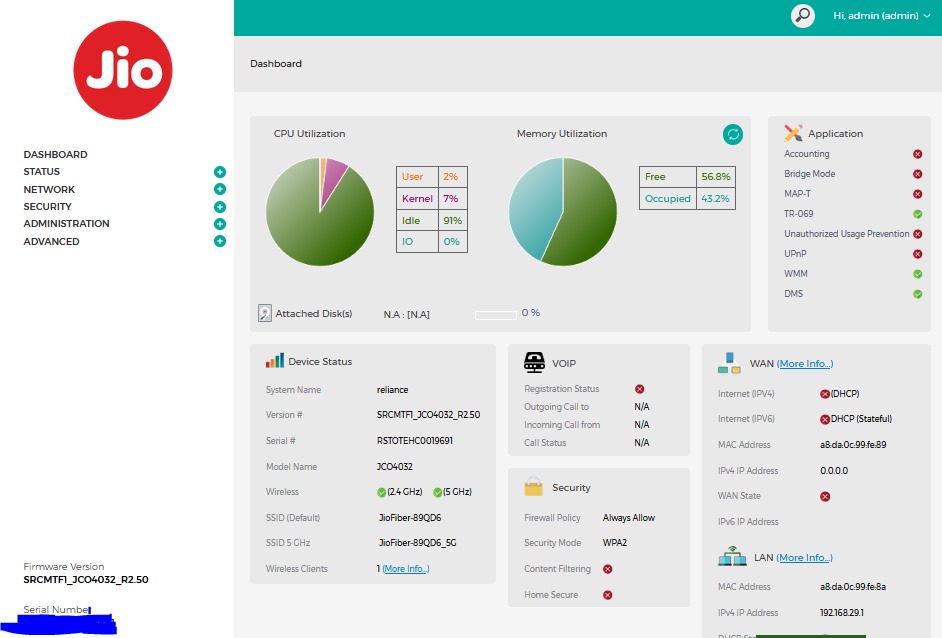The width and height of the screenshot is (942, 638).
Task: Click the Home Secure status icon
Action: click(x=607, y=595)
